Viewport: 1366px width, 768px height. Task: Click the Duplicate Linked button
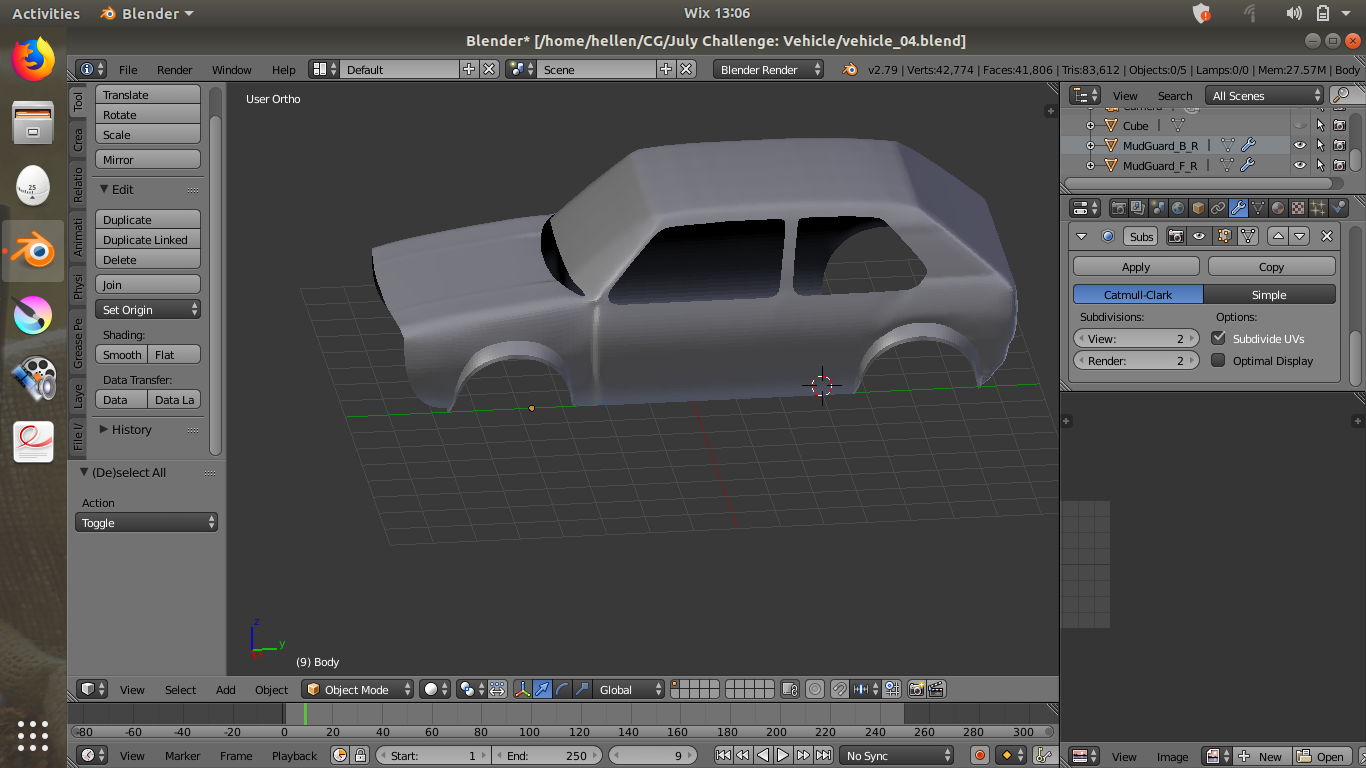coord(148,240)
